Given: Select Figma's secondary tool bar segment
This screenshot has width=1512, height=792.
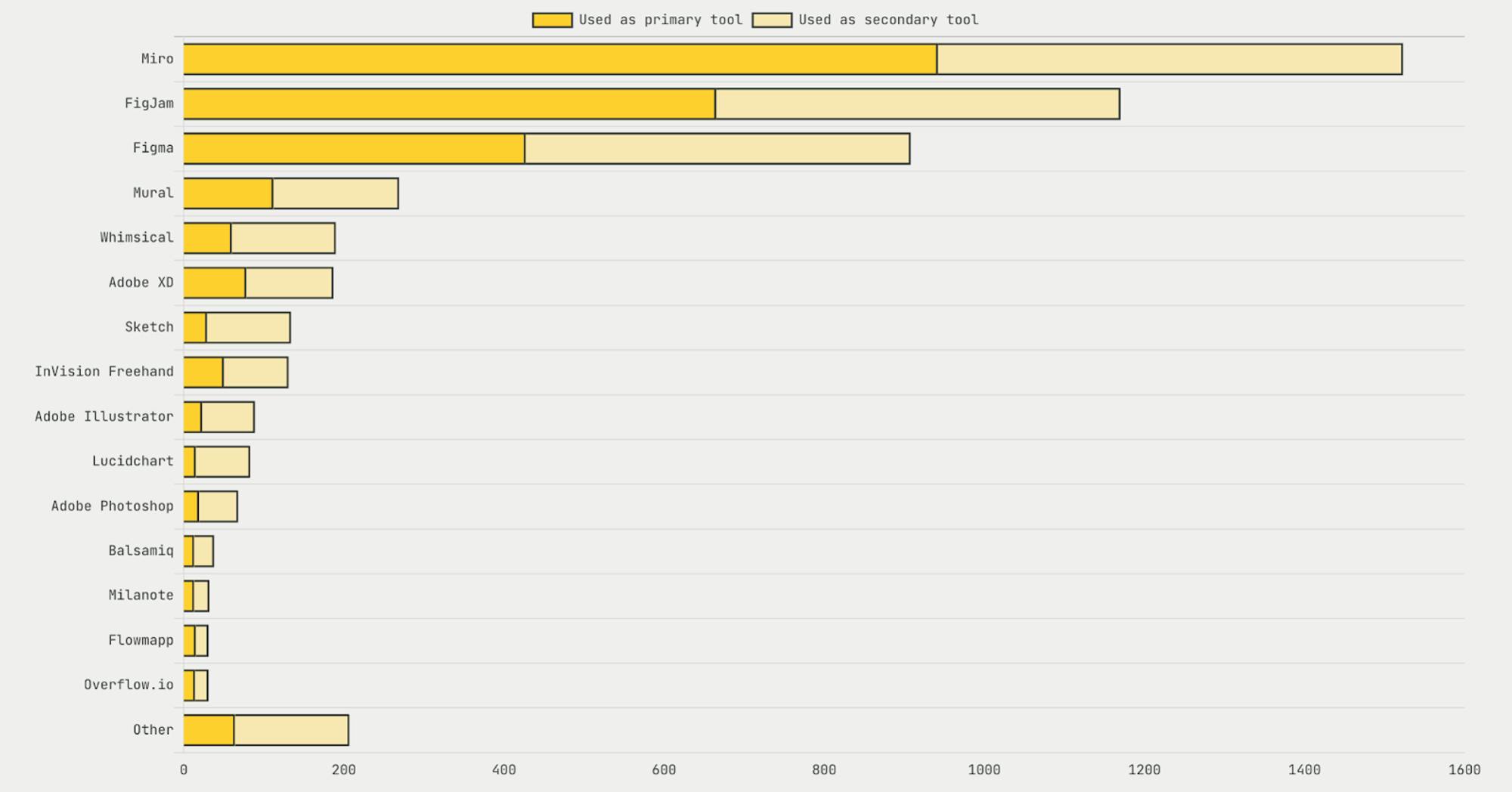Looking at the screenshot, I should pos(717,148).
